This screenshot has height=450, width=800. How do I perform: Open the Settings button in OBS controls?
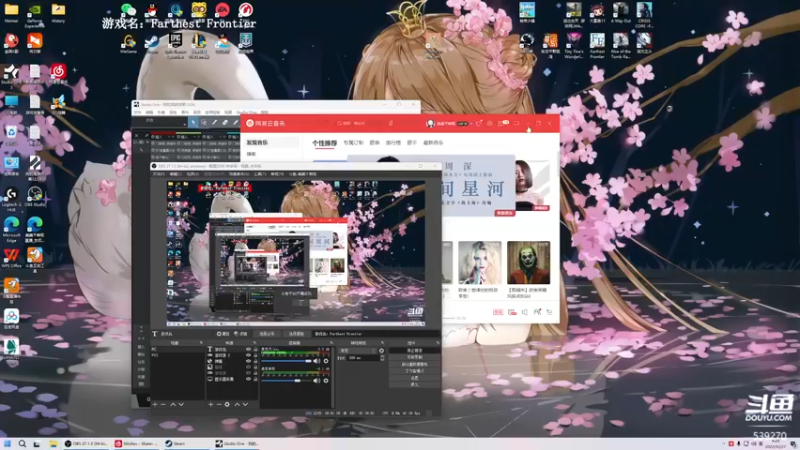point(414,378)
